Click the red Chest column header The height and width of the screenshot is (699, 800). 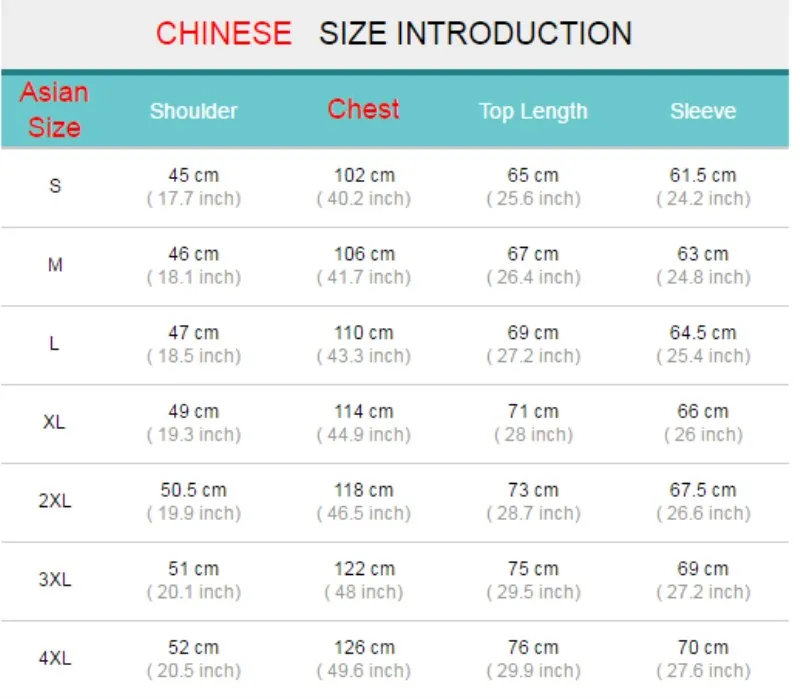pyautogui.click(x=363, y=109)
